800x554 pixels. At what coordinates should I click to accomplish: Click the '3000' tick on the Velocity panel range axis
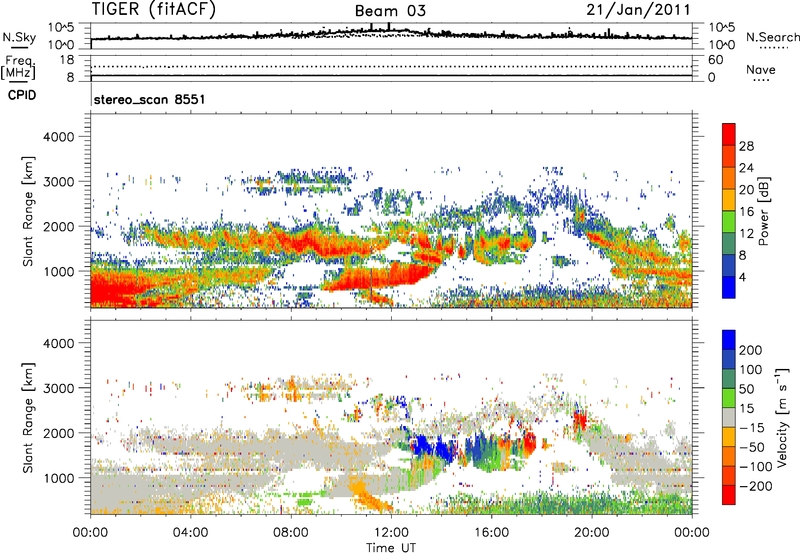pos(59,388)
